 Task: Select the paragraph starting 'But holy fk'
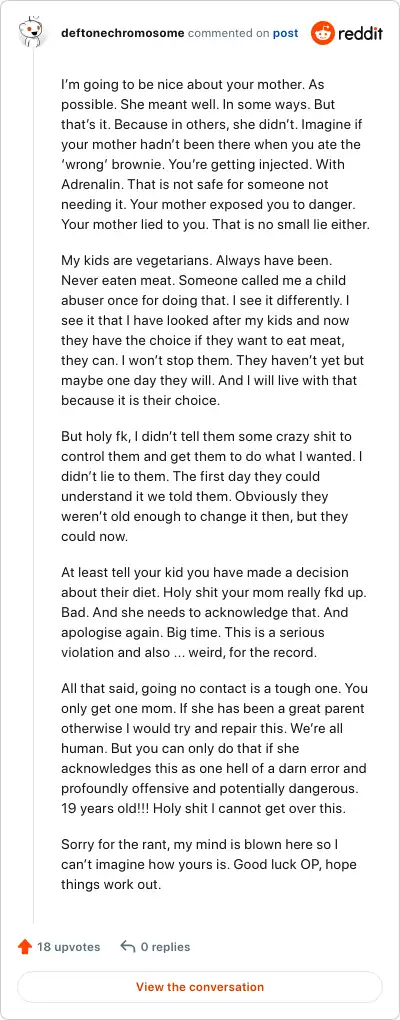coord(215,487)
